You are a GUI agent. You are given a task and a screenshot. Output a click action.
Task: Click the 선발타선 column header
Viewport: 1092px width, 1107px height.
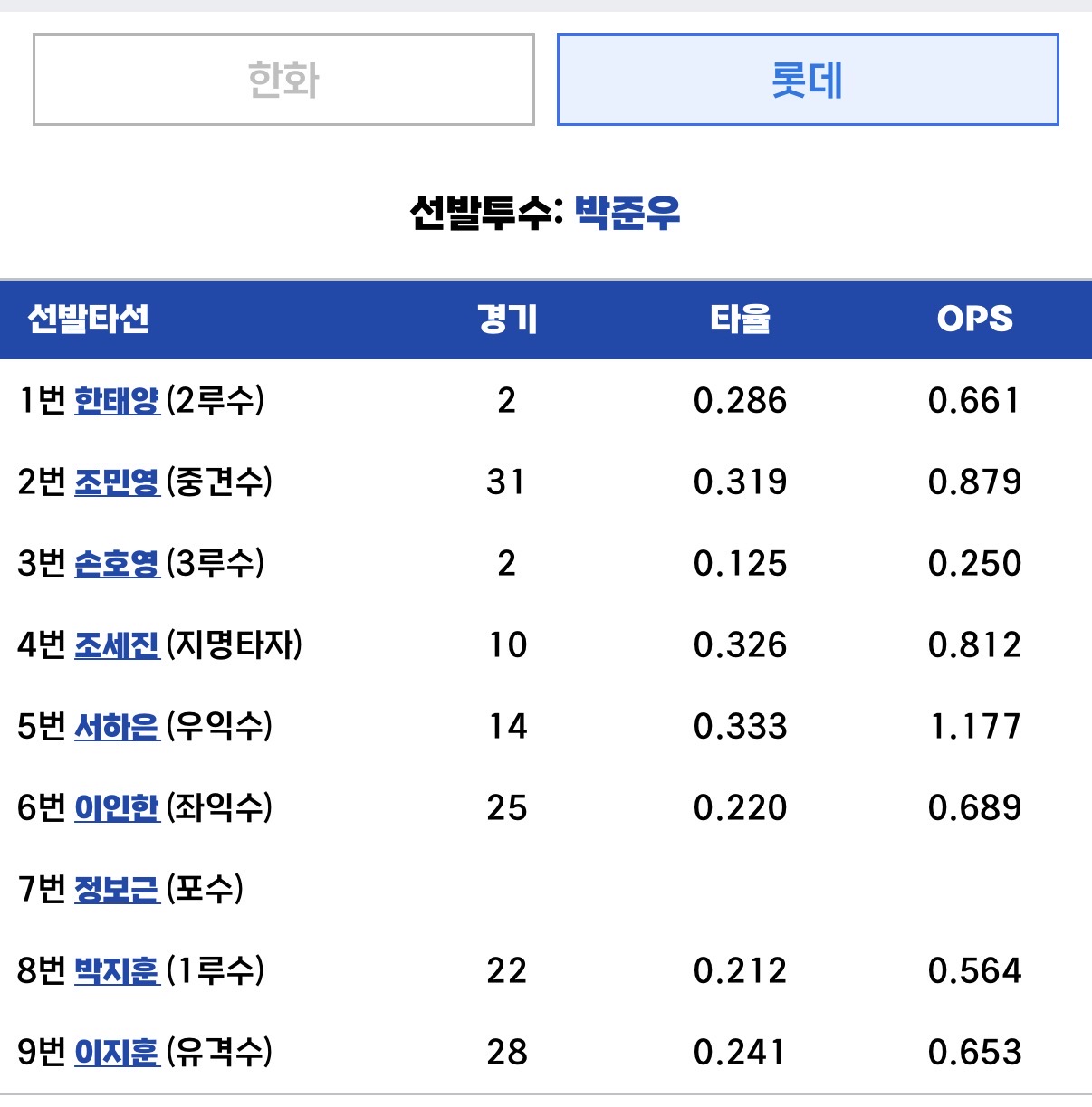coord(88,319)
